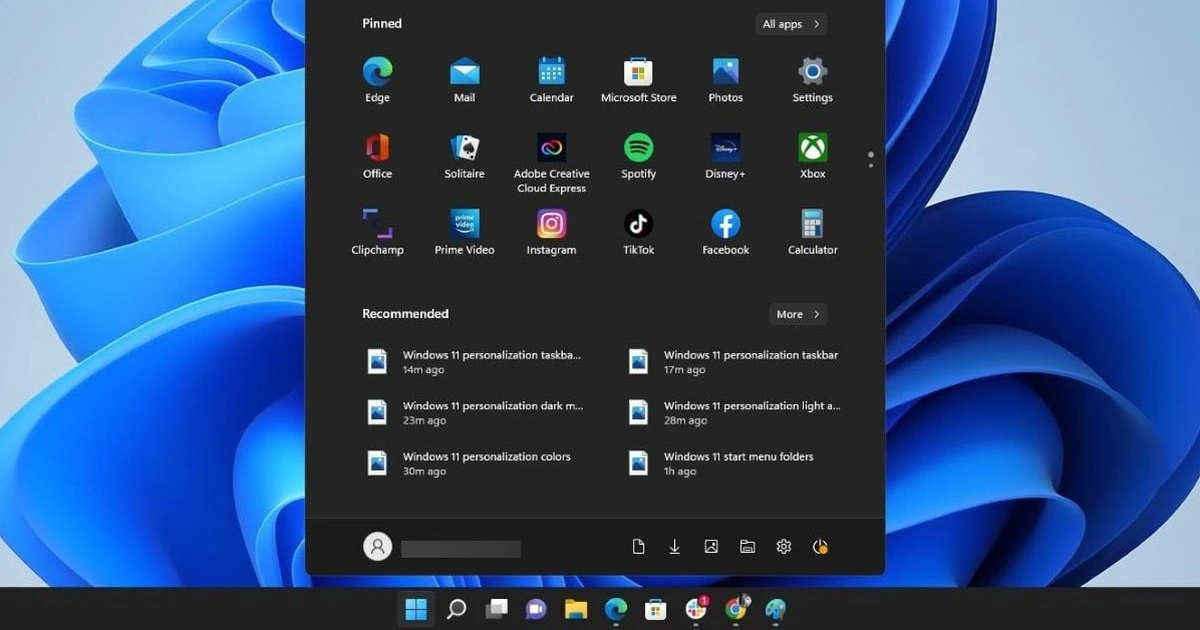Click the Power button in the Start menu
Viewport: 1200px width, 630px height.
(x=820, y=547)
